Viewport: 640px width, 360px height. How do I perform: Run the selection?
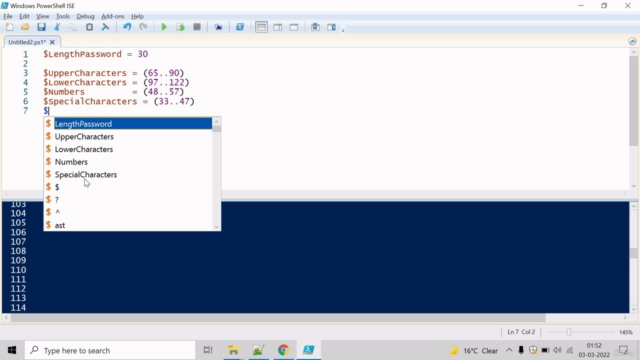click(x=180, y=27)
